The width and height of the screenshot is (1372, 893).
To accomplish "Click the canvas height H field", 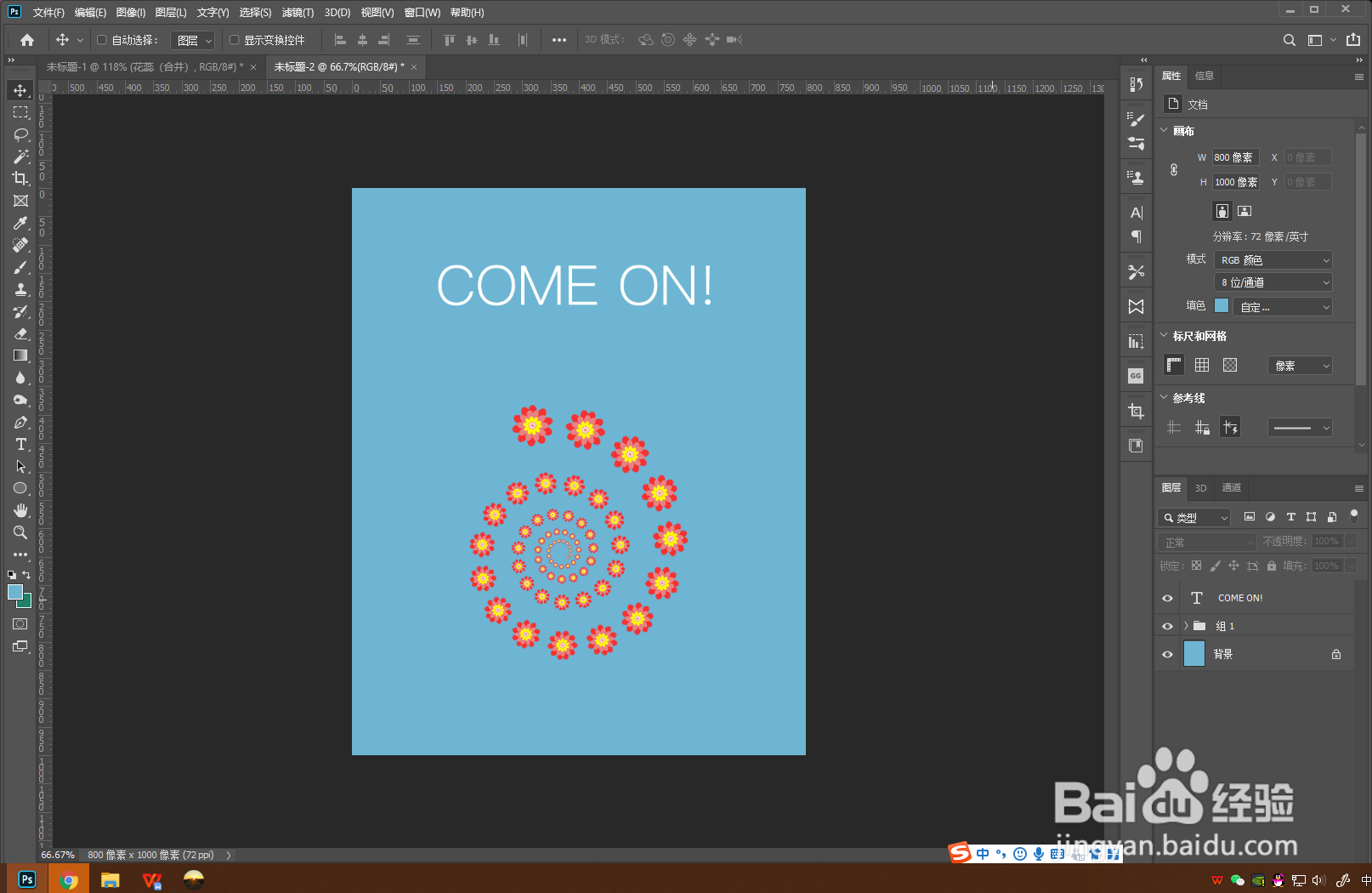I will (1236, 182).
